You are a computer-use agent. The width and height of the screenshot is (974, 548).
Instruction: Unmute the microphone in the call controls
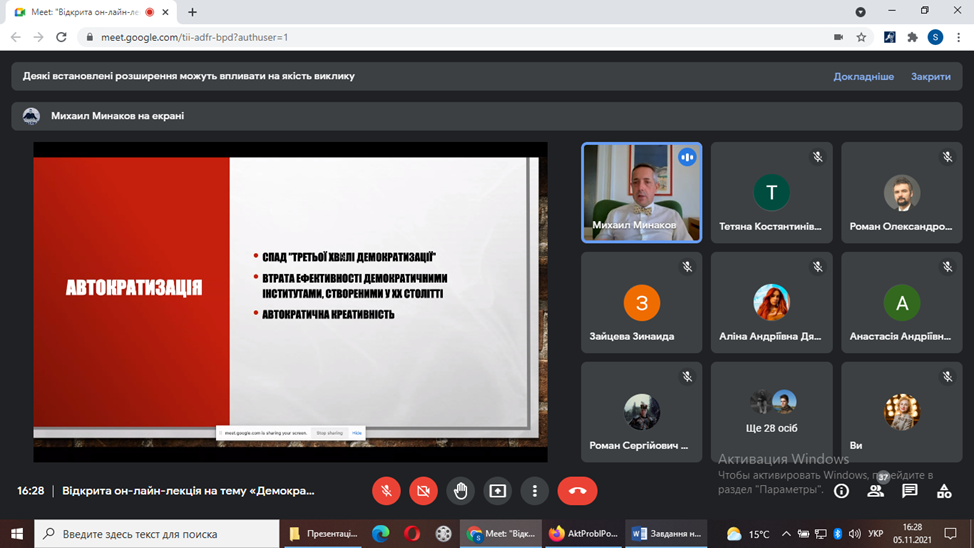386,491
